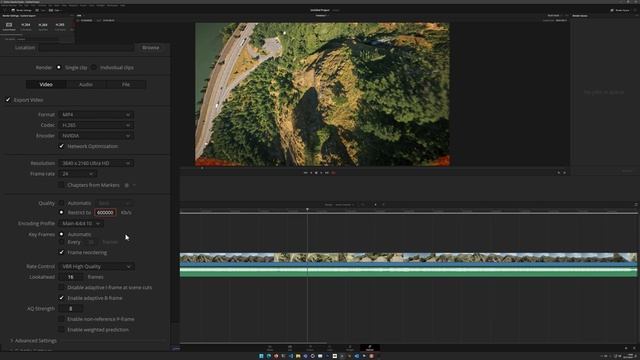The height and width of the screenshot is (360, 640).
Task: Click the Location path field
Action: tap(86, 48)
